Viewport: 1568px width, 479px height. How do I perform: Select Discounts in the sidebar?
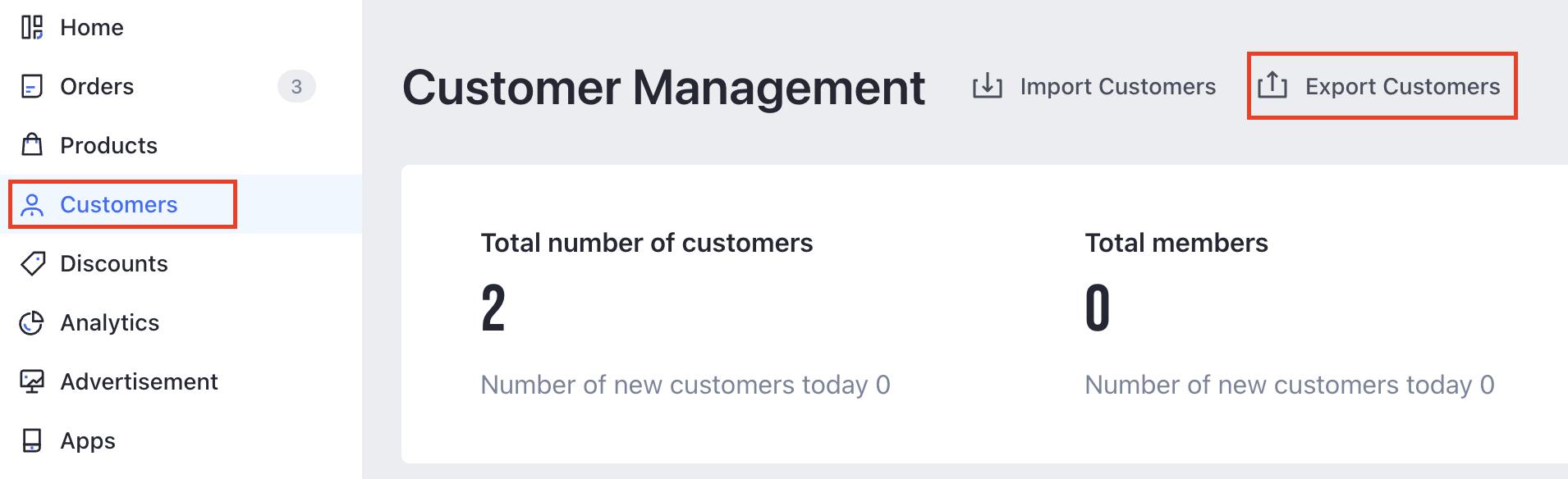coord(114,263)
